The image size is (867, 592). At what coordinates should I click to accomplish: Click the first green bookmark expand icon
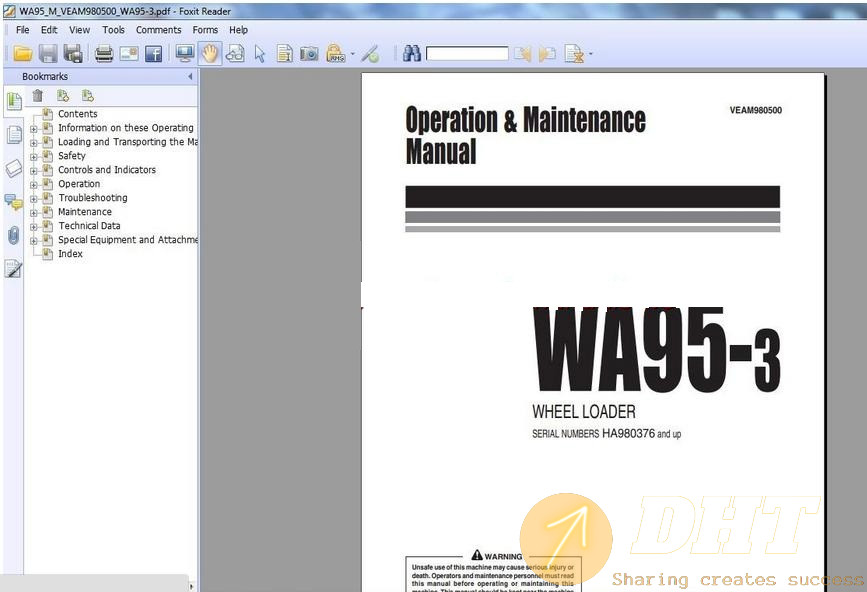tap(63, 96)
